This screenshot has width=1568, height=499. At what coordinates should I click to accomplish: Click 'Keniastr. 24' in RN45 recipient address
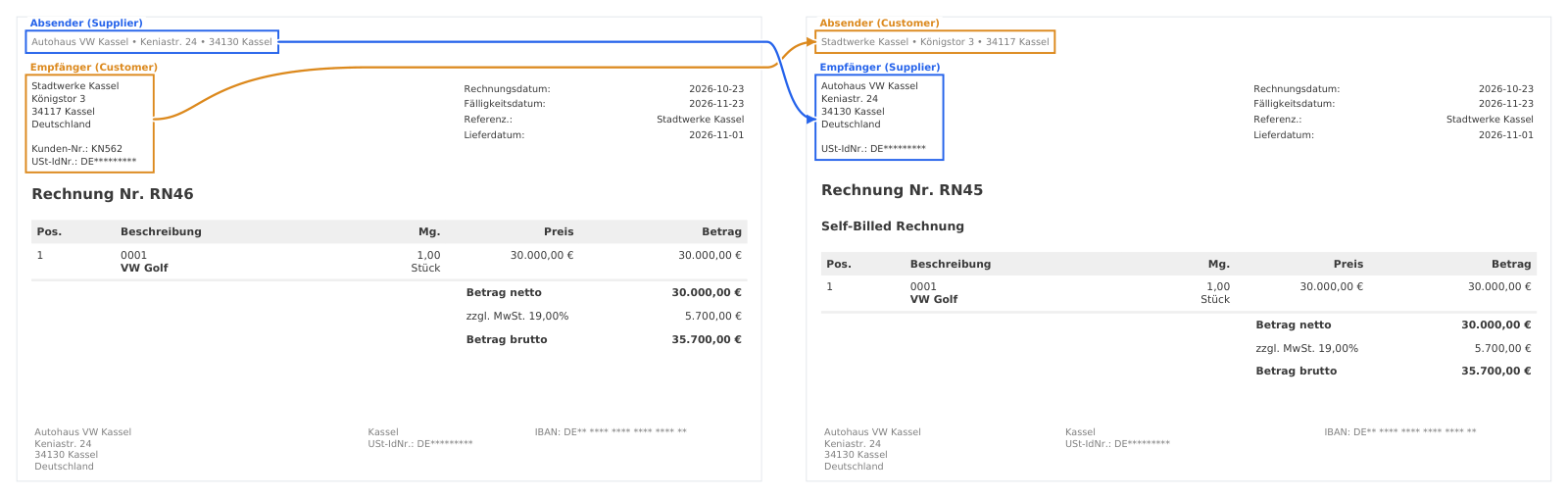click(x=850, y=99)
